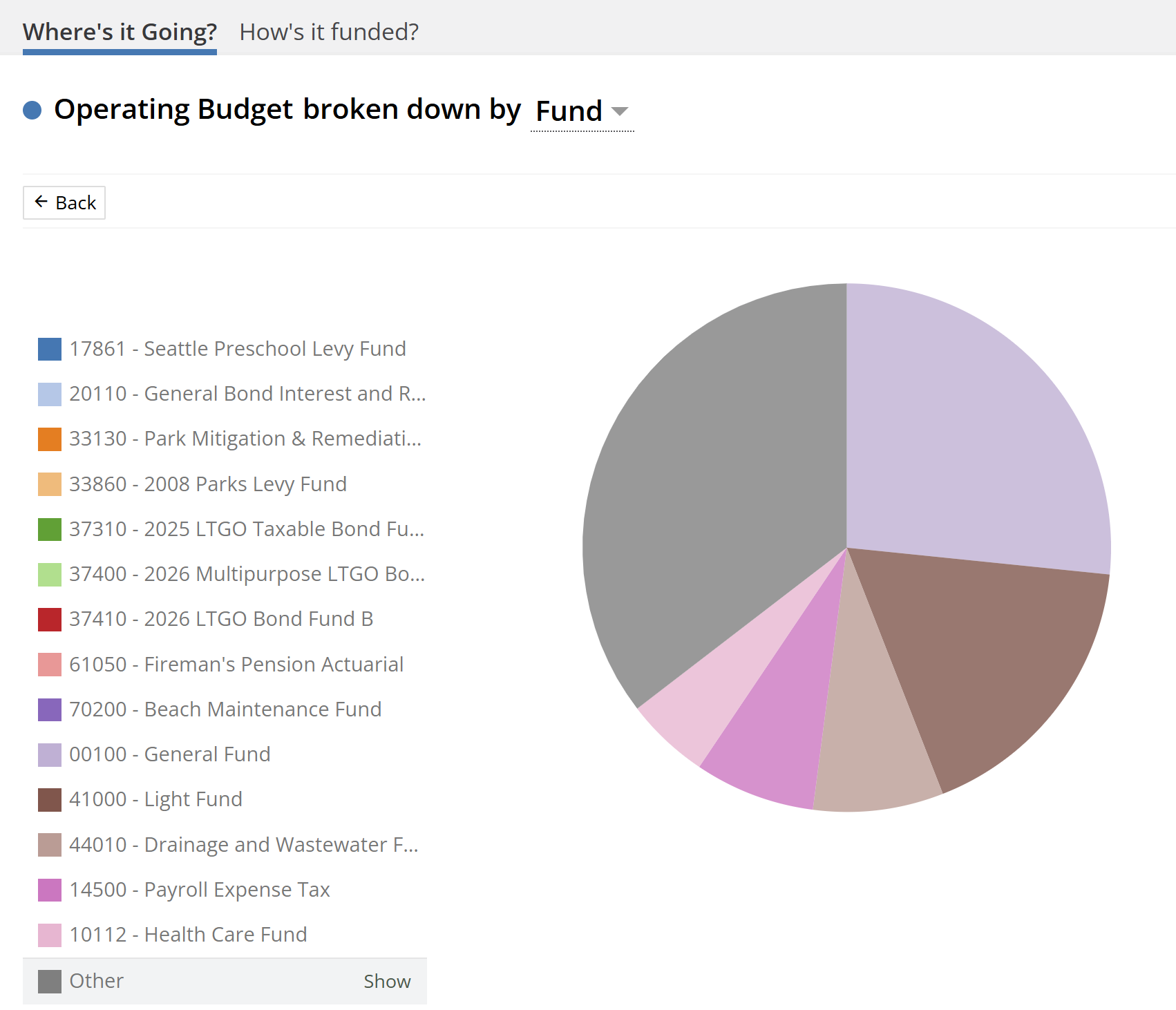Select Drainage and Wastewater legend entry

243,845
